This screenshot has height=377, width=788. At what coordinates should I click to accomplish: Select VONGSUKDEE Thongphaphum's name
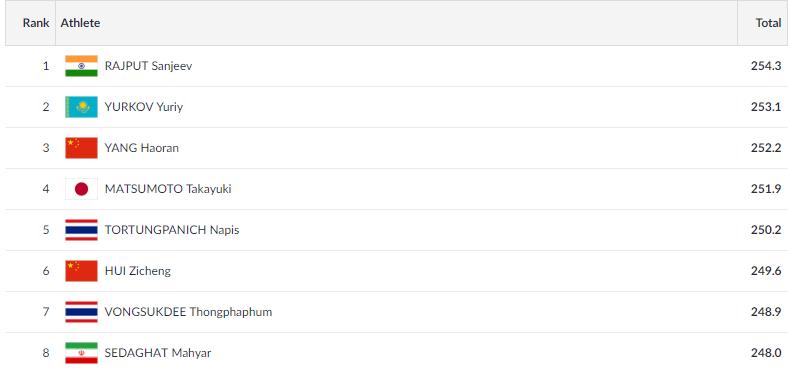point(188,312)
